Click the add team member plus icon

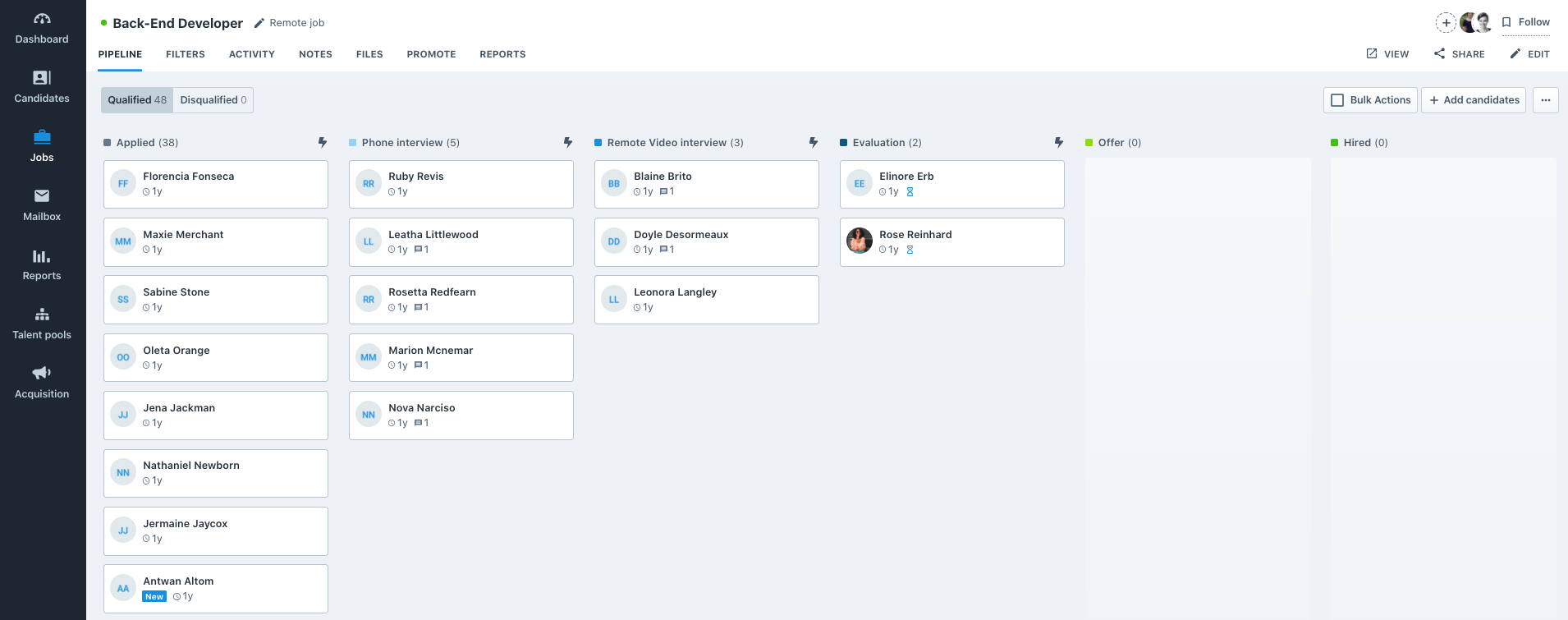(x=1446, y=23)
